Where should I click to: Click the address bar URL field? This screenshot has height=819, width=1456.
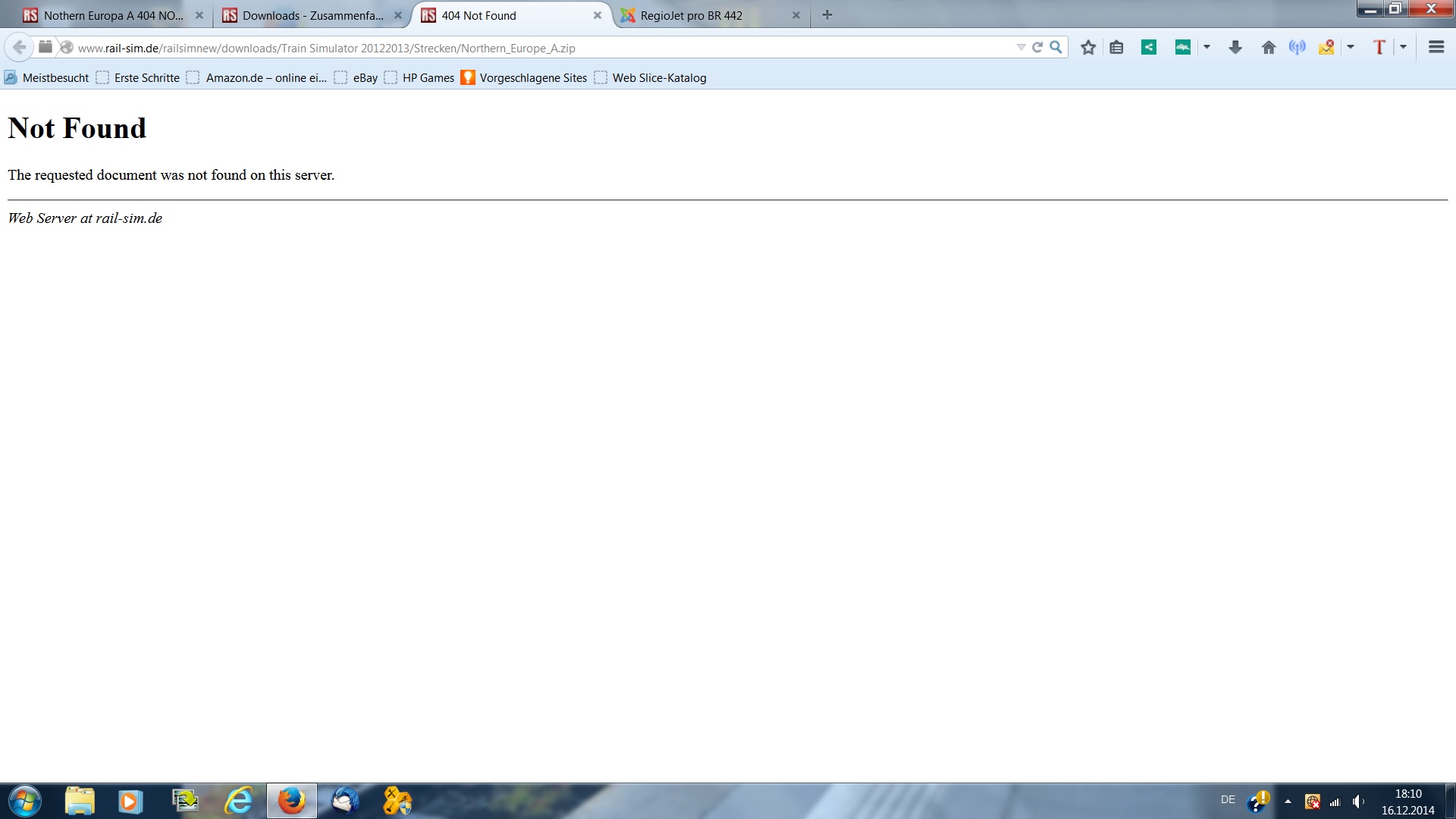pyautogui.click(x=531, y=48)
